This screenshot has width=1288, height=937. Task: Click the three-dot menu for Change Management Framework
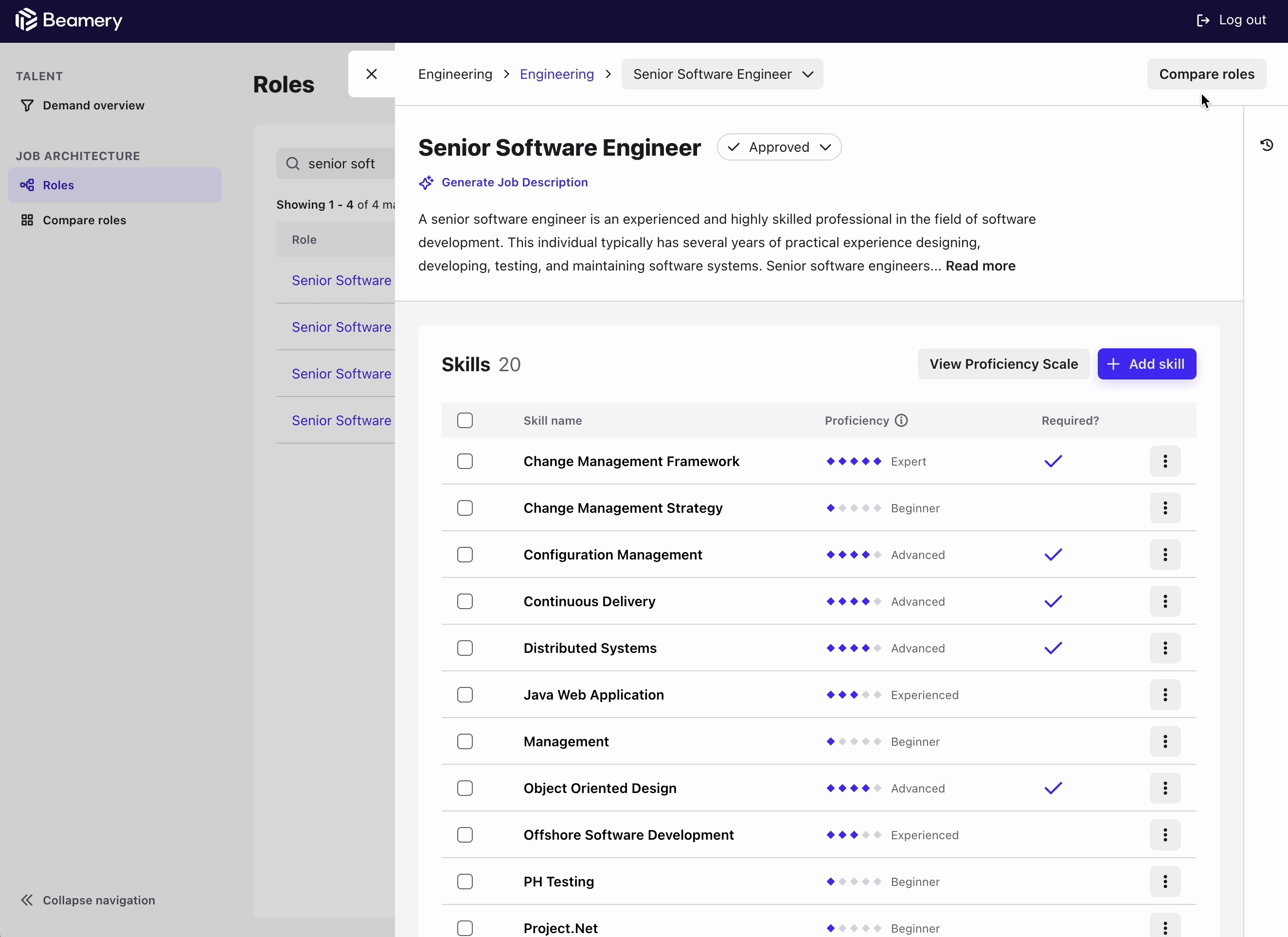click(1166, 461)
